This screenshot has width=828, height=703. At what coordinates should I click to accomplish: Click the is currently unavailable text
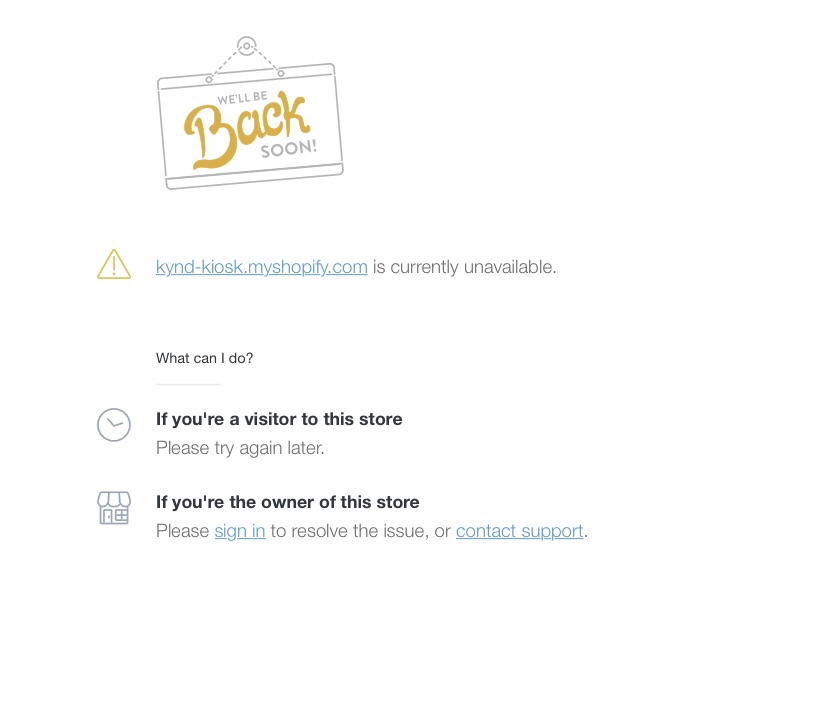(x=464, y=267)
